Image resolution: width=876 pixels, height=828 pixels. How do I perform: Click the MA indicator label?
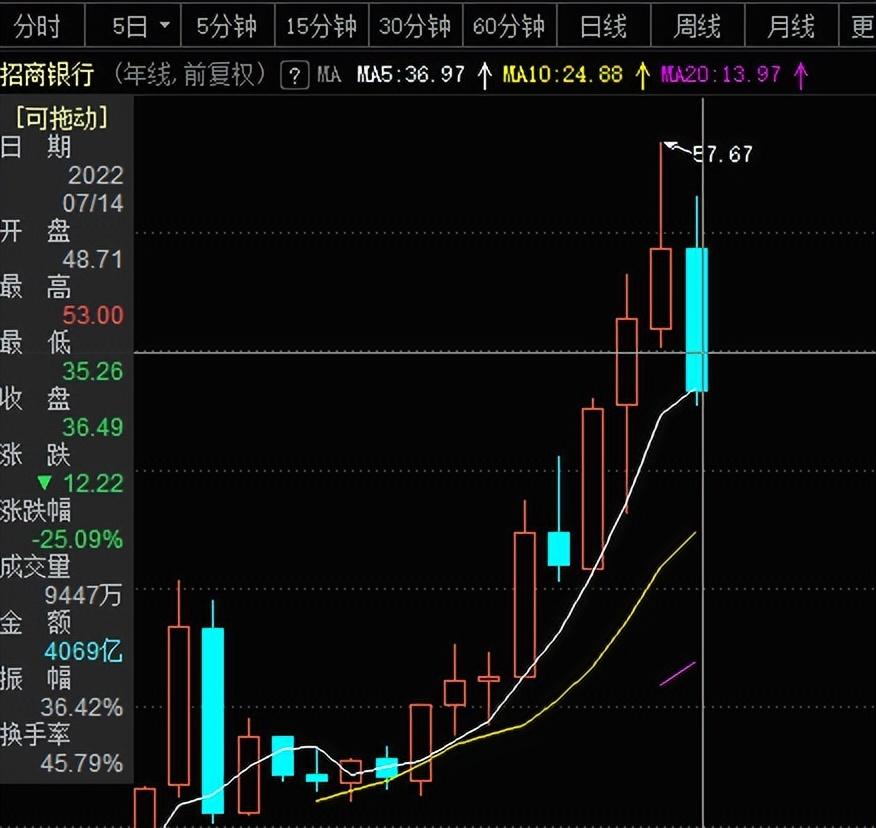coord(329,74)
